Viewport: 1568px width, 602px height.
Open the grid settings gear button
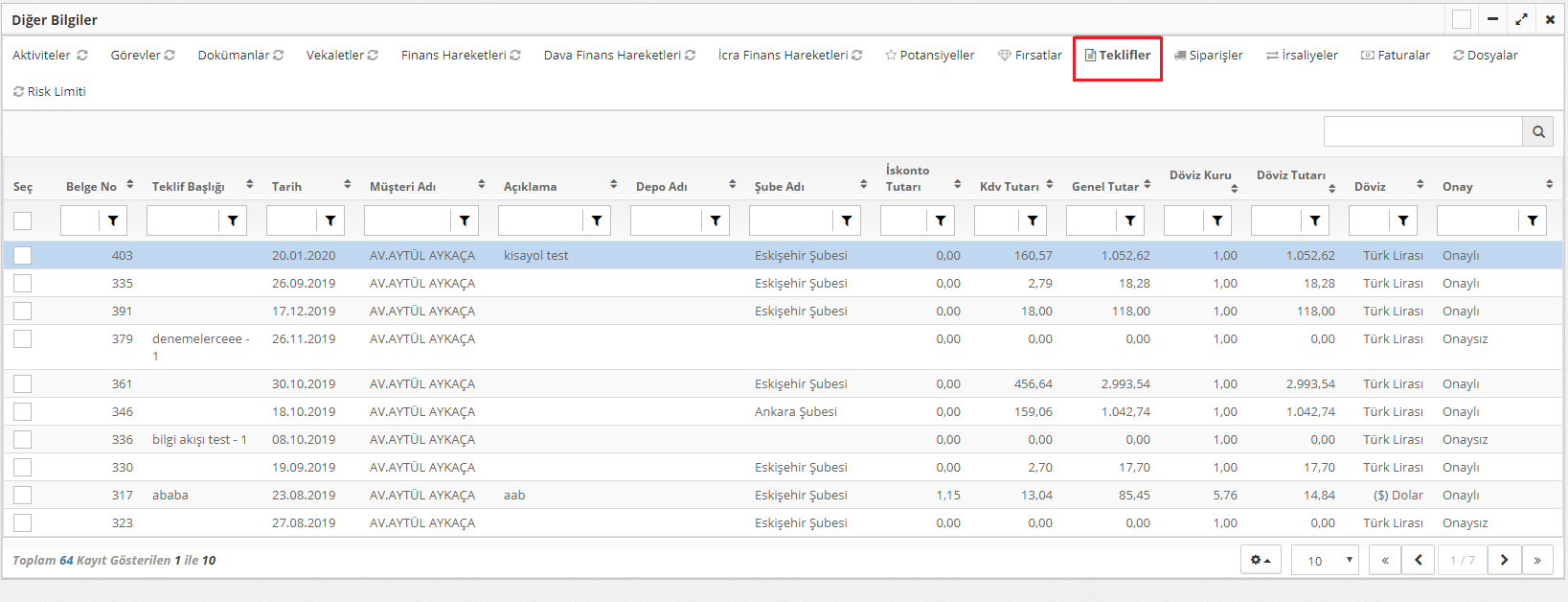(x=1261, y=560)
